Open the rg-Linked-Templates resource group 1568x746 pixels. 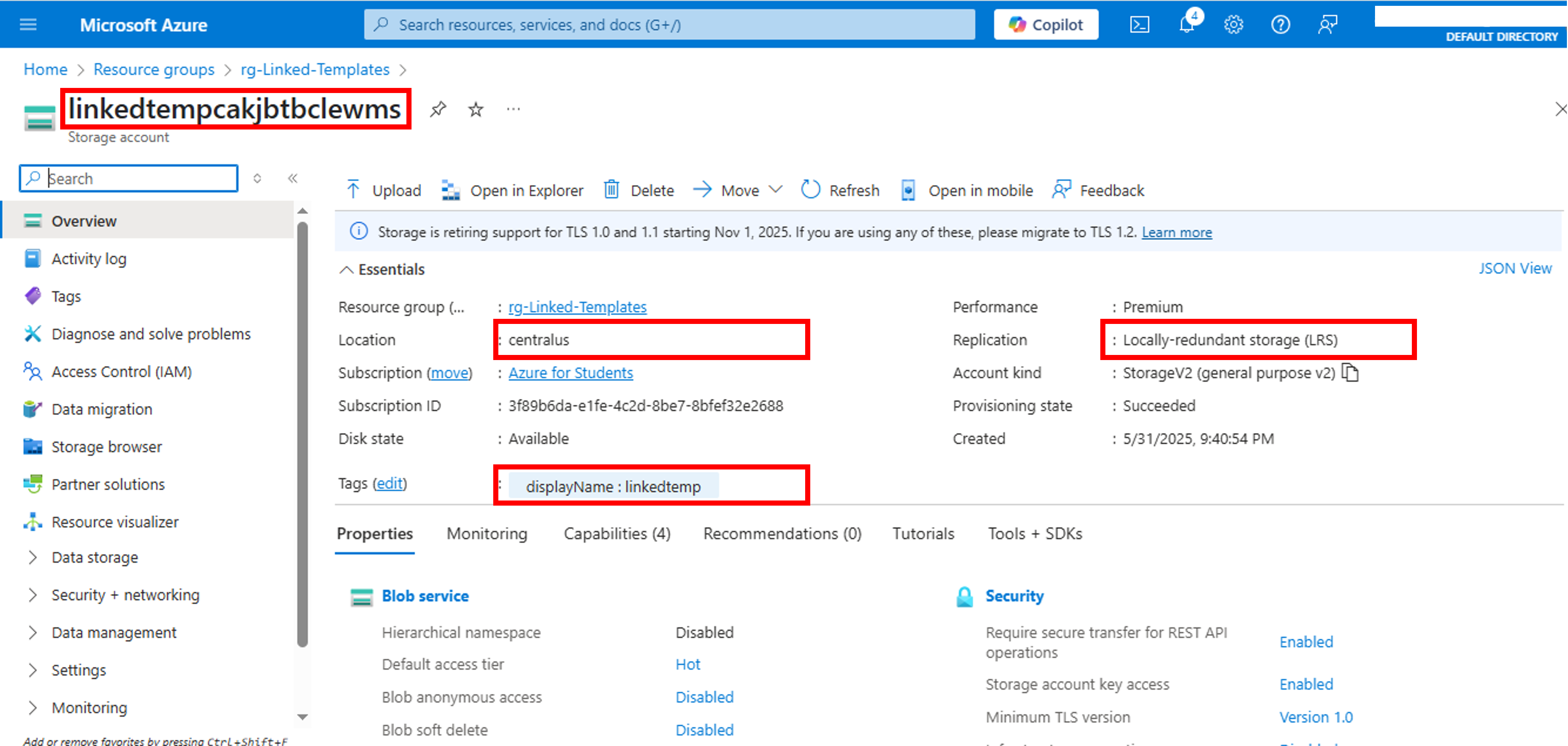tap(577, 307)
